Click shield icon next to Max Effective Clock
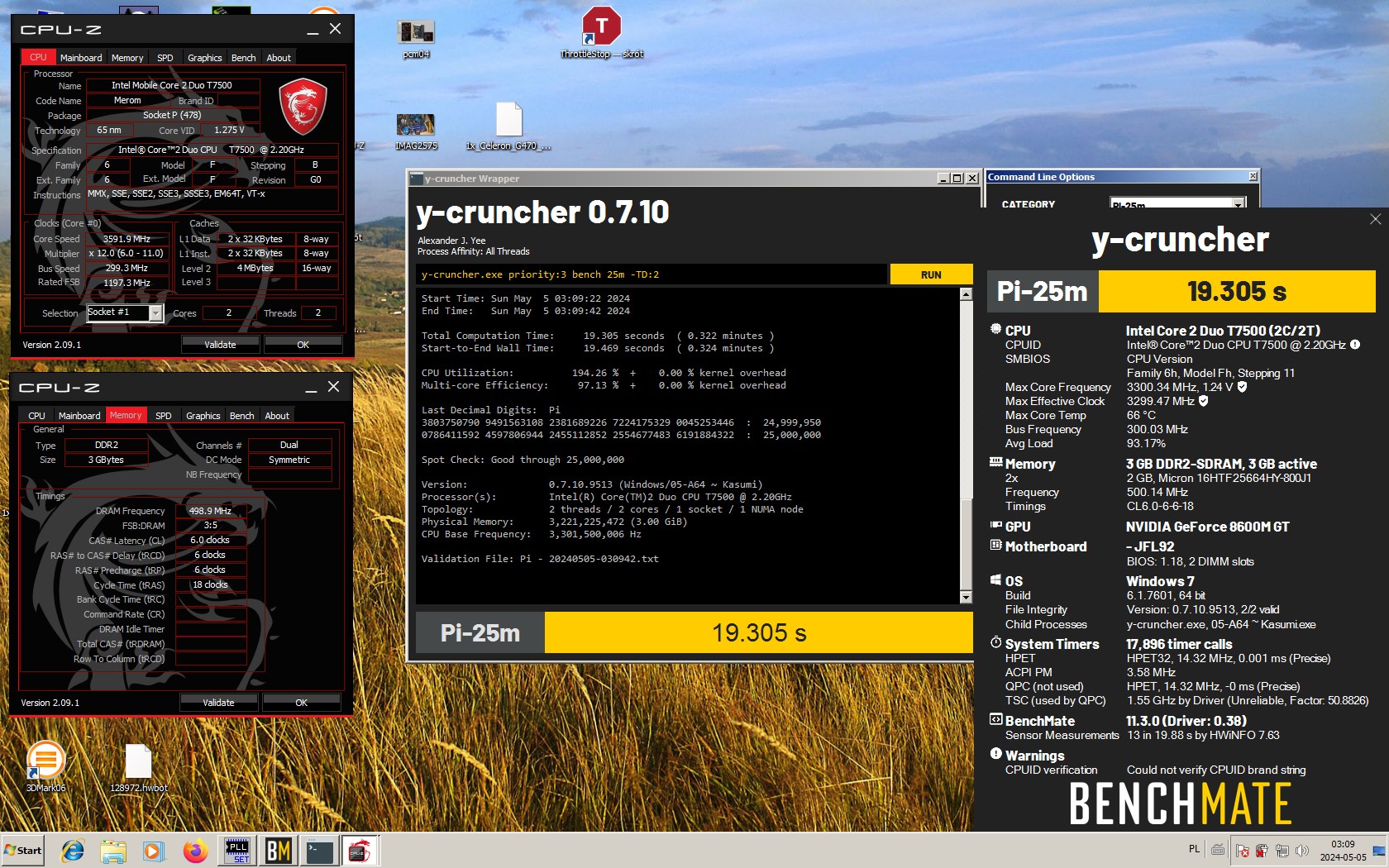The image size is (1389, 868). [1203, 401]
